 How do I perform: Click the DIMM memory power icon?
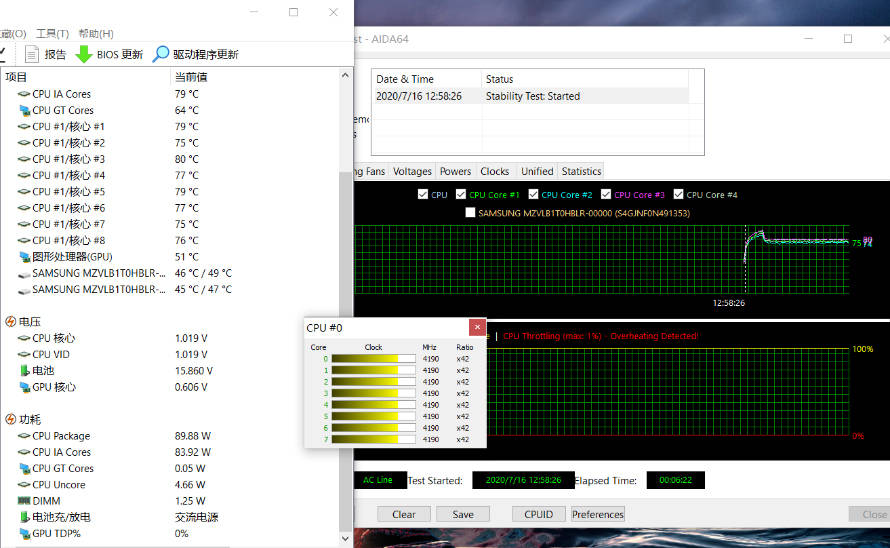coord(24,501)
